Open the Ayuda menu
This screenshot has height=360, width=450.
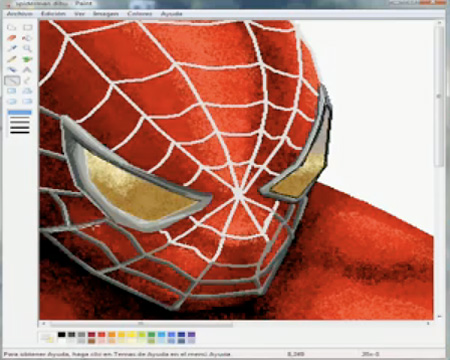click(x=172, y=14)
